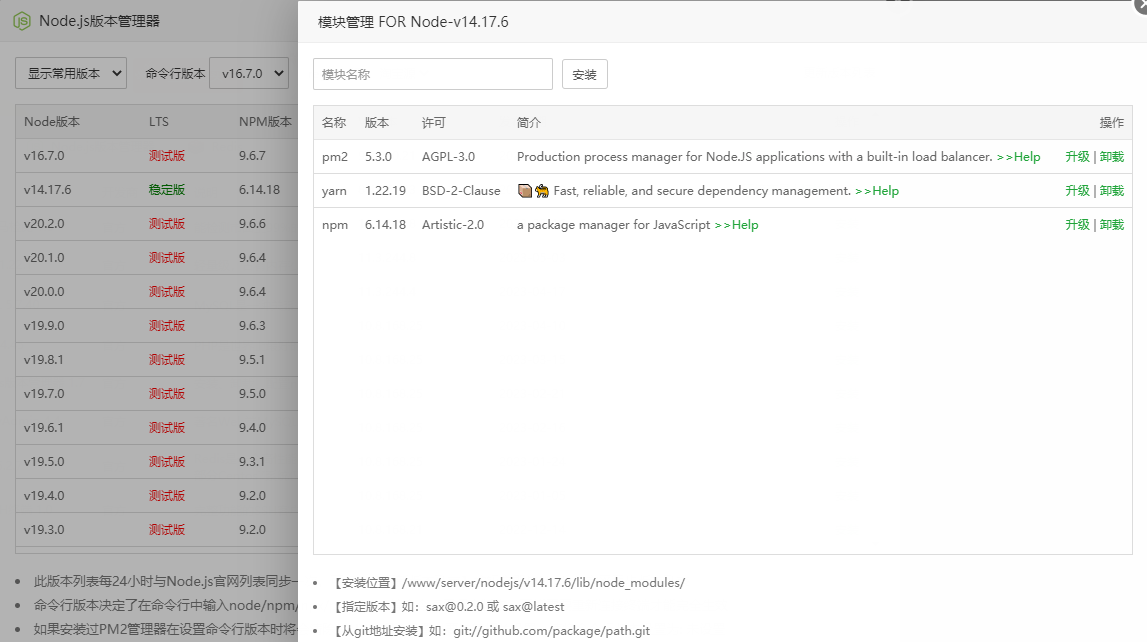
Task: Click 升级 for the yarn module
Action: 1077,191
